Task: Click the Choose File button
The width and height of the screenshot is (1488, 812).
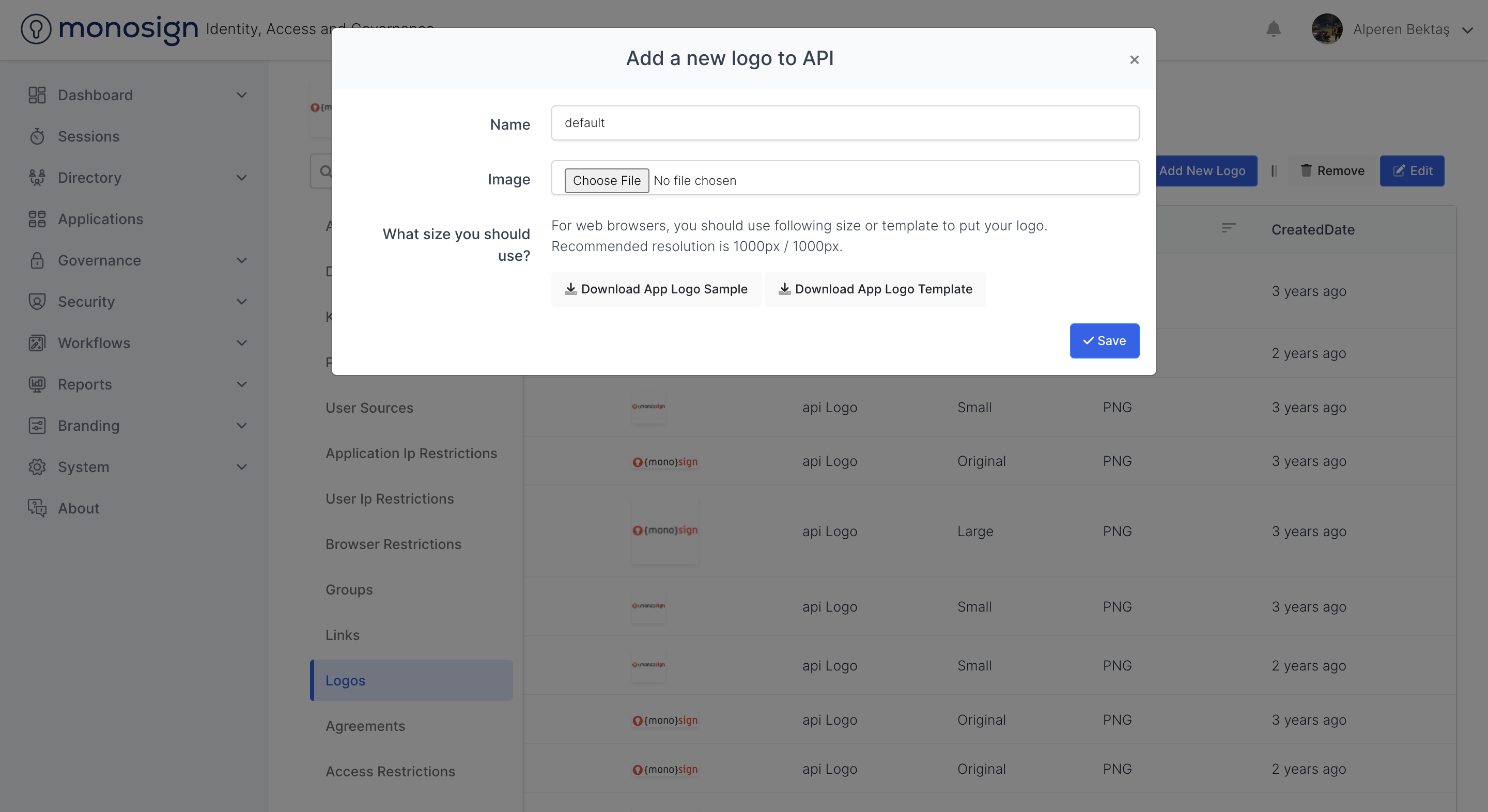Action: [x=606, y=180]
